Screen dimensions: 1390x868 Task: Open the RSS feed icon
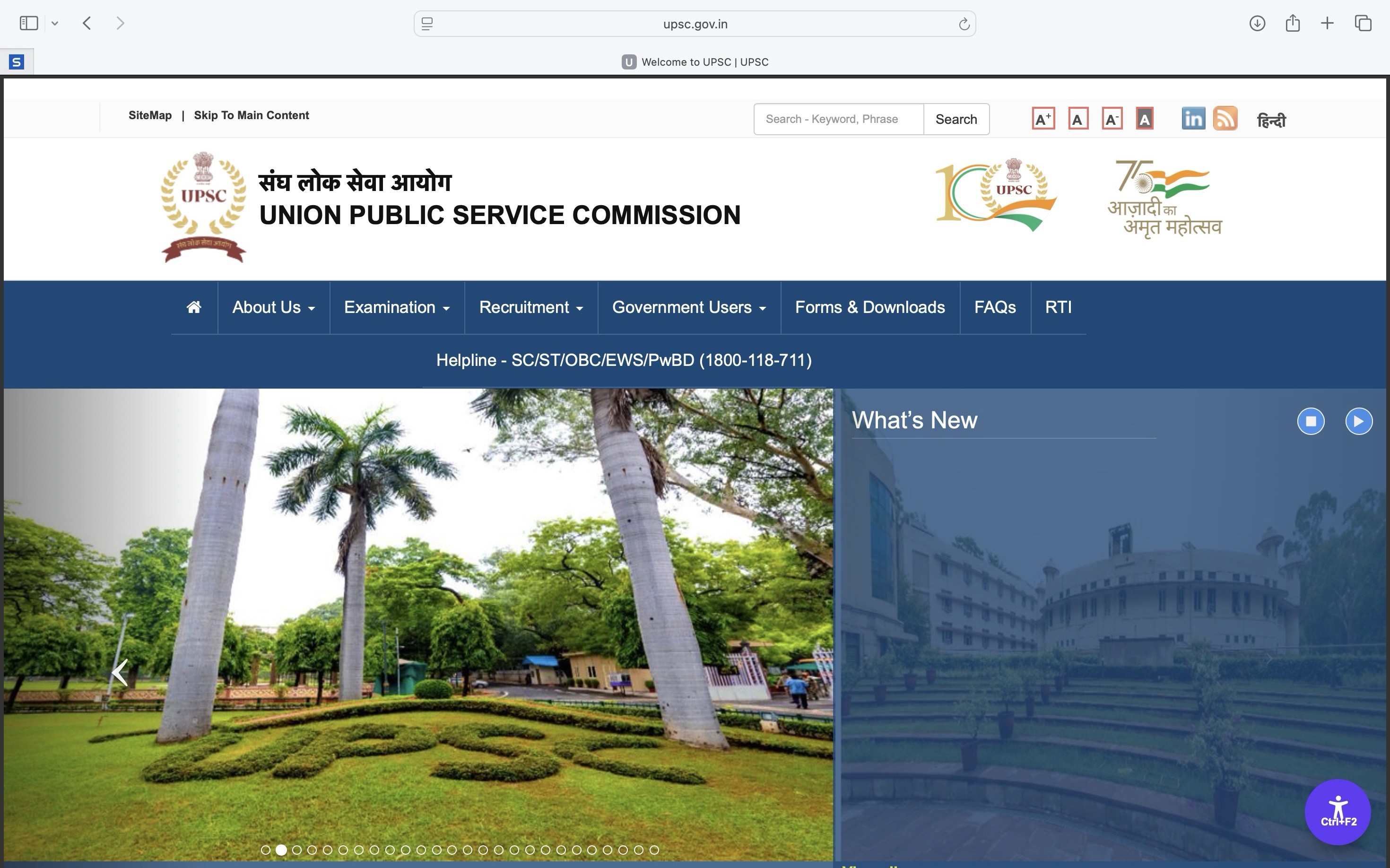(x=1224, y=119)
